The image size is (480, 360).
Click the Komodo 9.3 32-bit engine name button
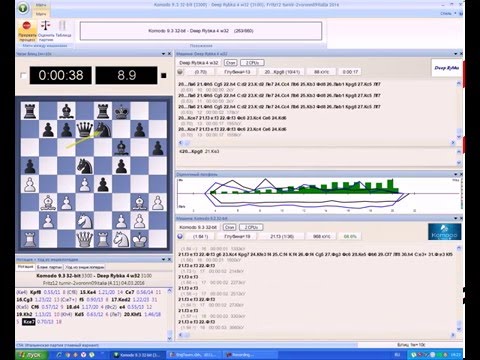coord(198,227)
